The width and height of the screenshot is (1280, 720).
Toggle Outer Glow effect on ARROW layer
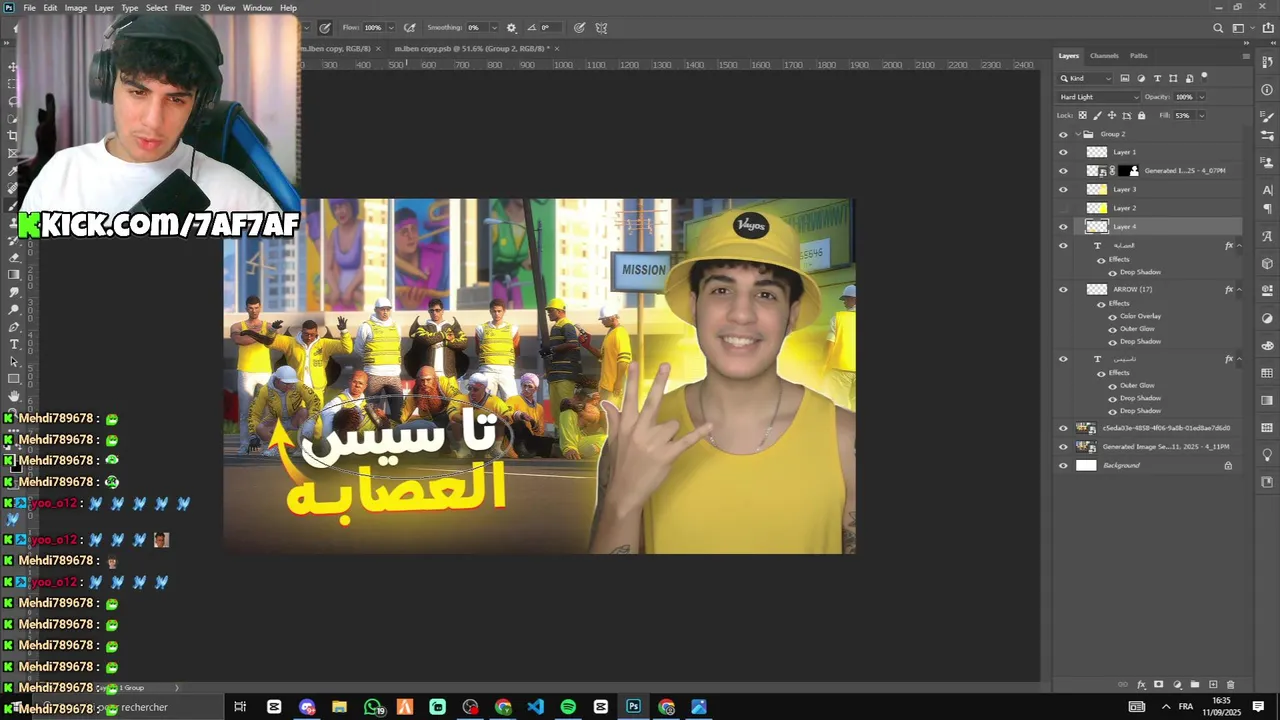coord(1112,329)
